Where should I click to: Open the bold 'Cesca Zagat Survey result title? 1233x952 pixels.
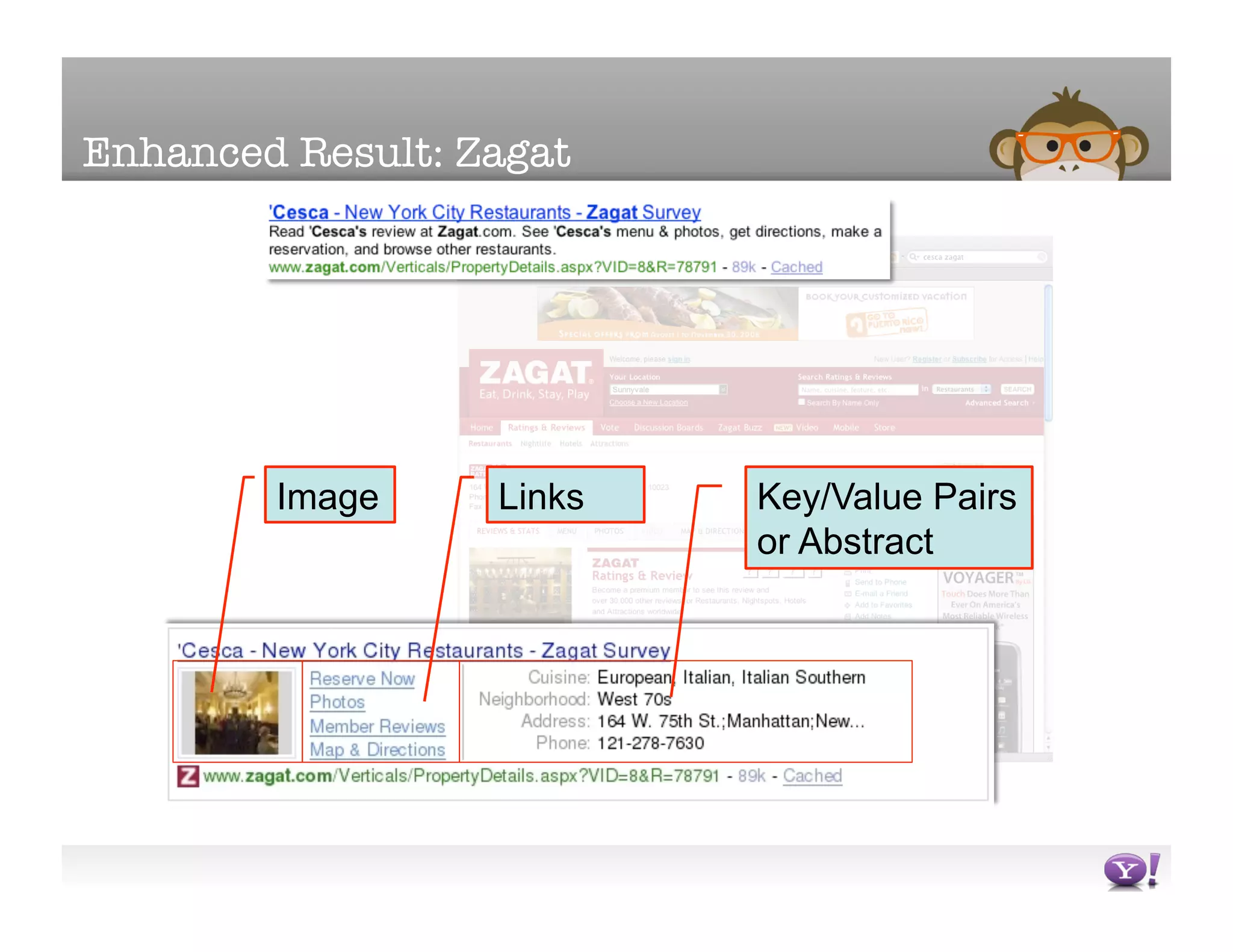click(485, 212)
